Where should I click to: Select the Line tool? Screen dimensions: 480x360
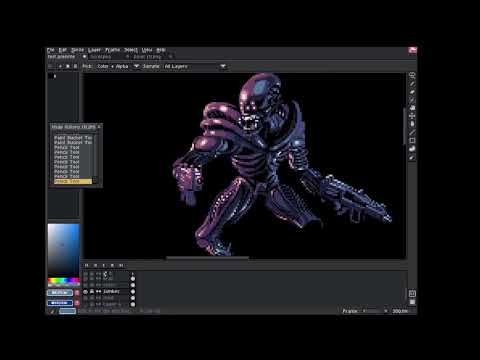412,132
